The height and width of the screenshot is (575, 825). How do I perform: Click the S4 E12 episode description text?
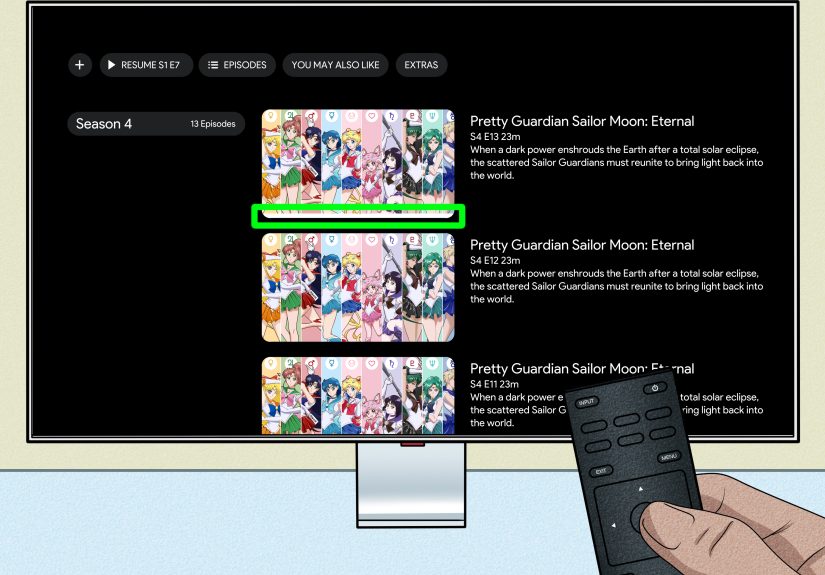pos(616,286)
